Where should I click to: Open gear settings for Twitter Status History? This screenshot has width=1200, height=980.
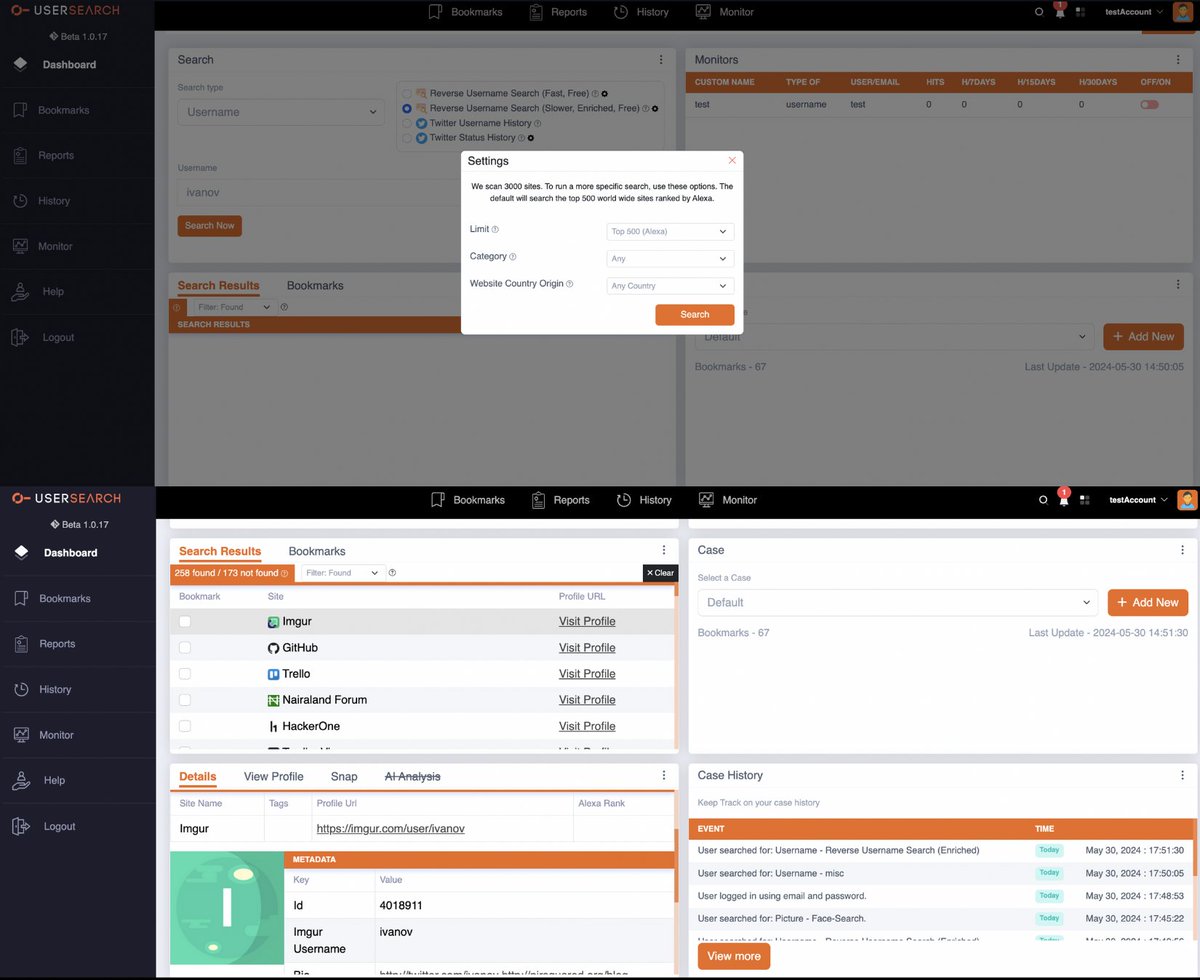click(531, 138)
